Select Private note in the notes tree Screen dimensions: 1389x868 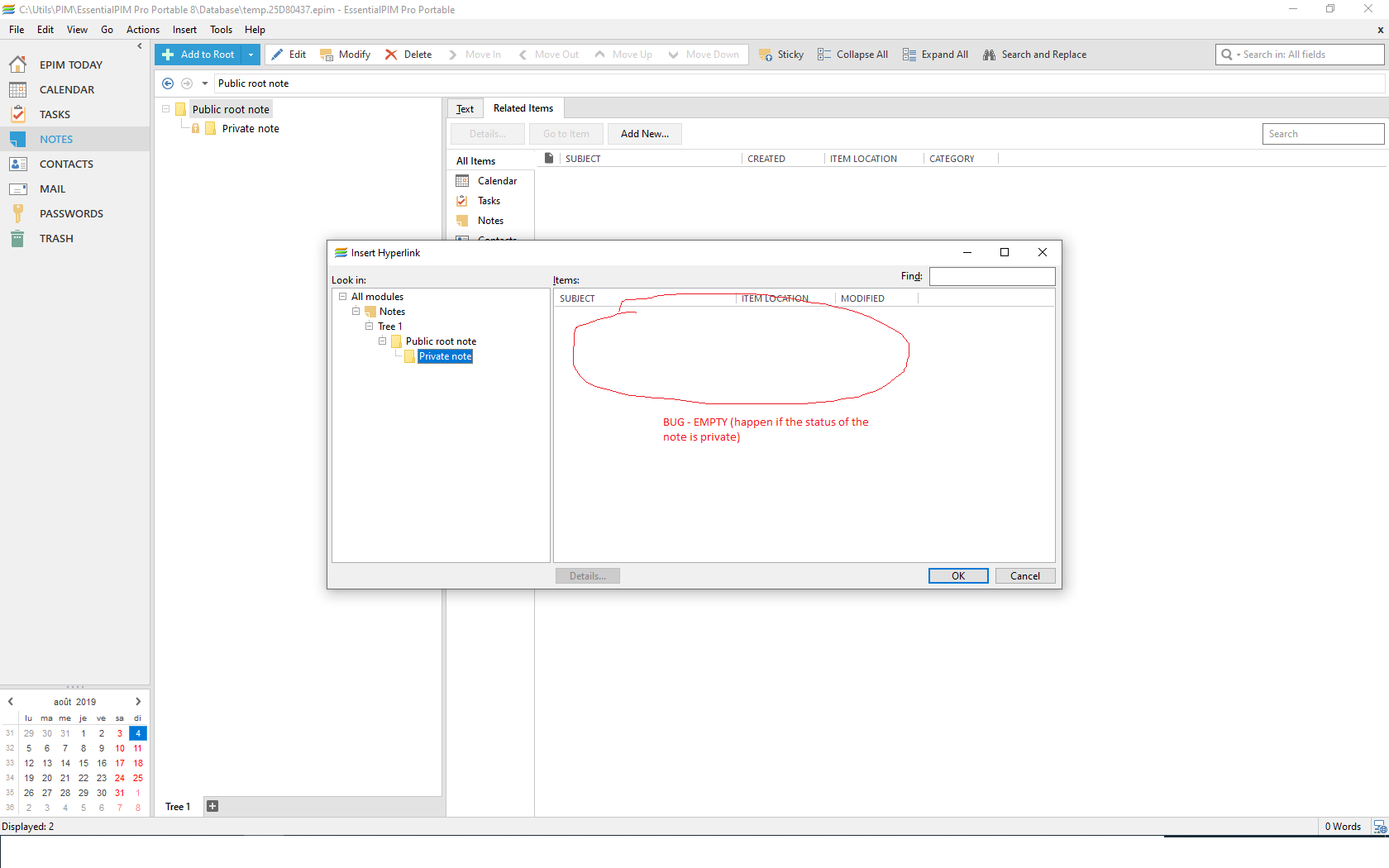tap(251, 128)
